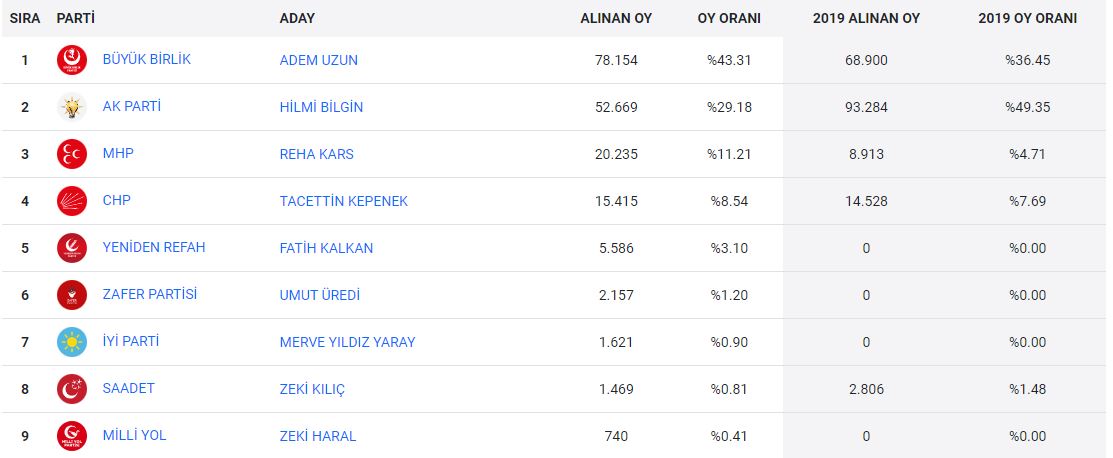Viewport: 1113px width, 458px height.
Task: Open candidate MERVE YILDIZ YARAY's link
Action: 347,342
